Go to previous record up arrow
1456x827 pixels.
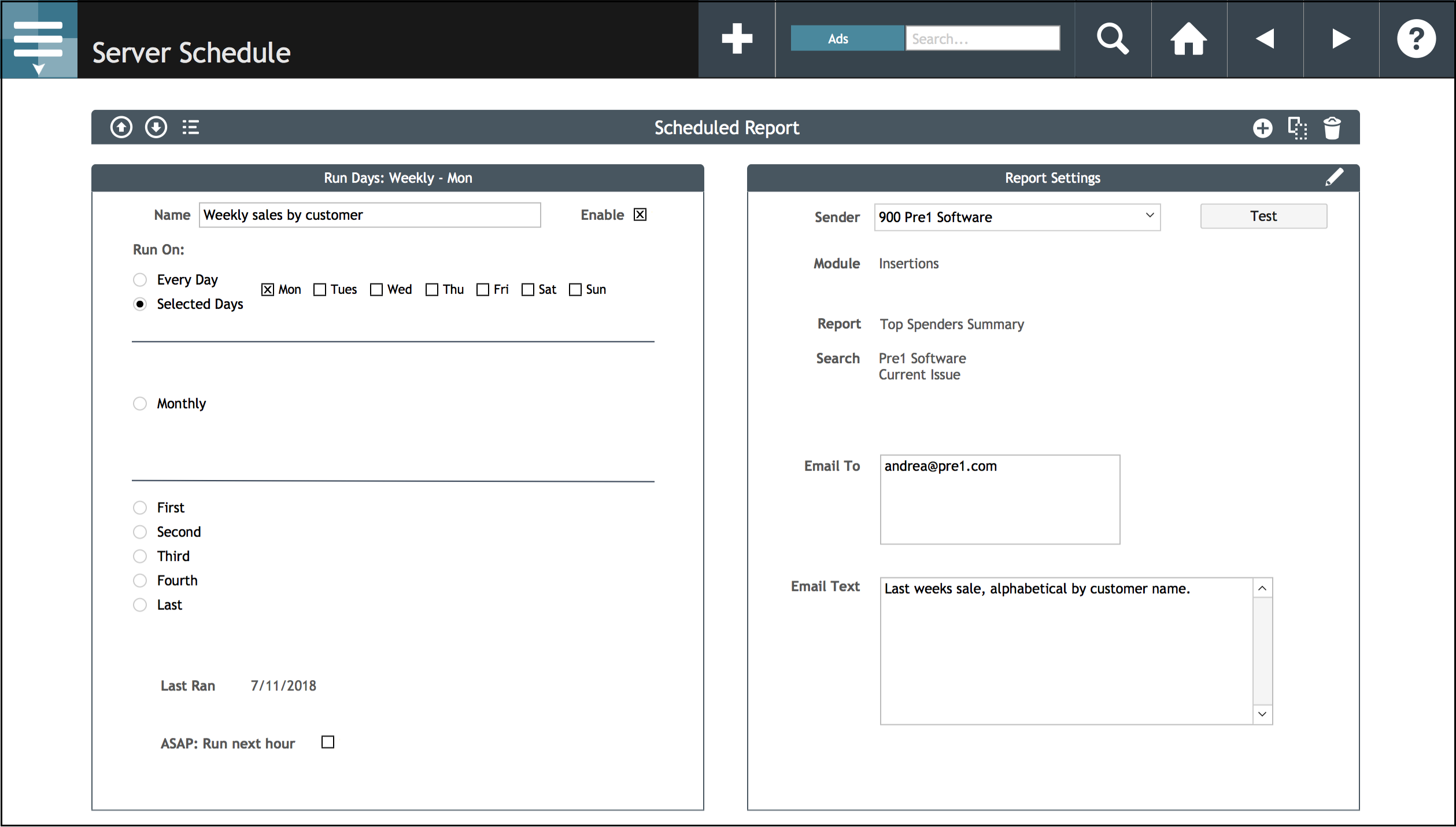point(121,127)
